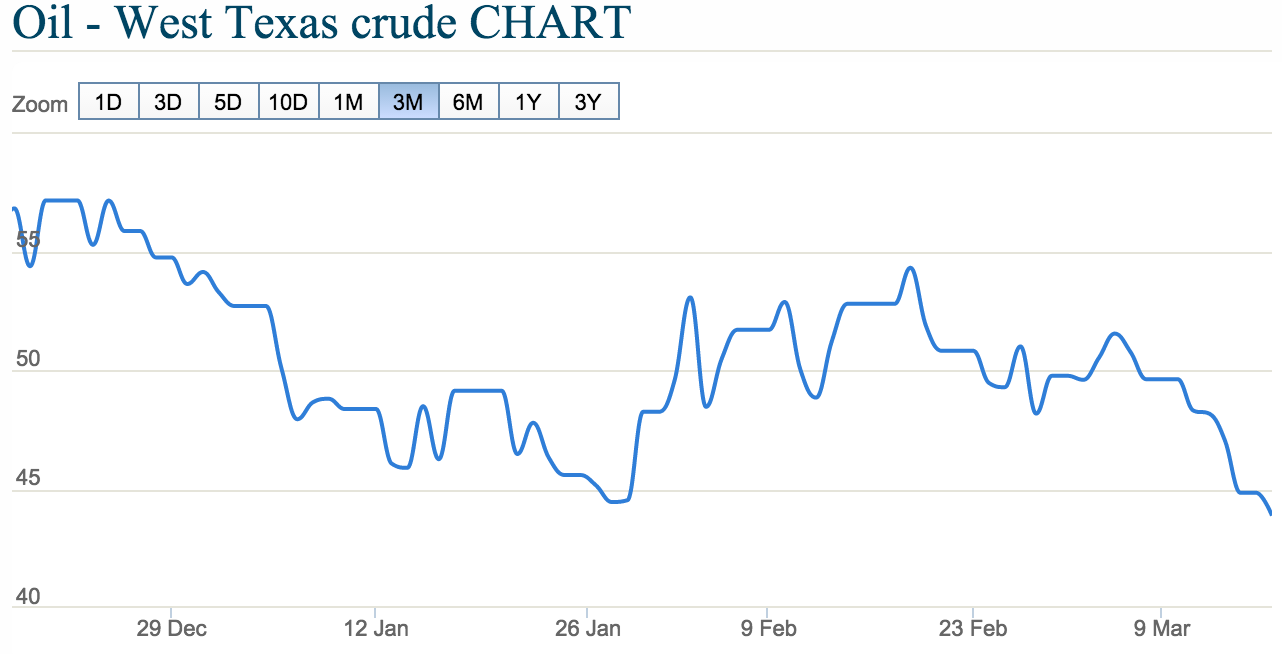The width and height of the screenshot is (1282, 654).
Task: Click the highlighted 3M zoom button
Action: coord(408,102)
